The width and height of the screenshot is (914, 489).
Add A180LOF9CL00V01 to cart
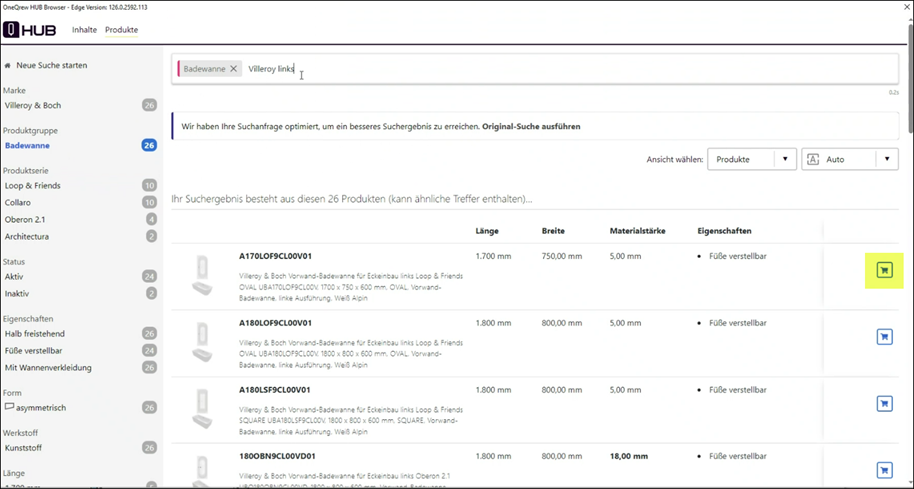click(x=884, y=337)
